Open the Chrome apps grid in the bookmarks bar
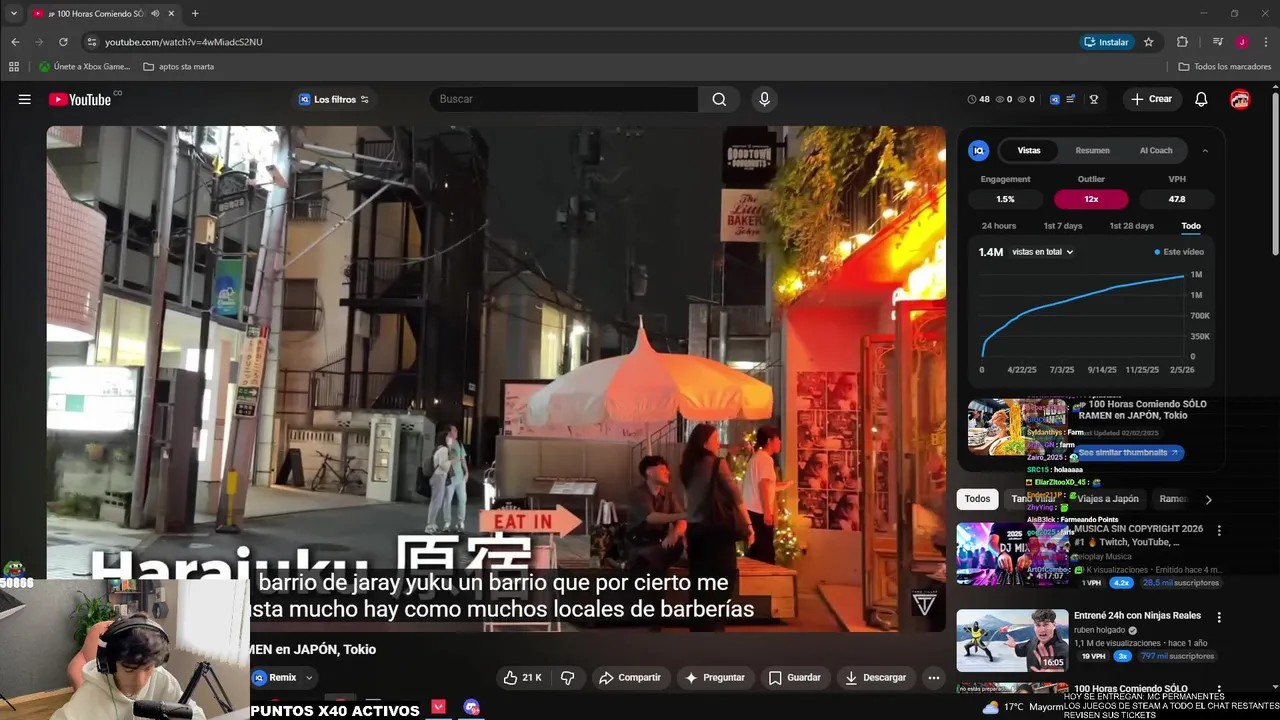This screenshot has height=720, width=1280. (14, 67)
